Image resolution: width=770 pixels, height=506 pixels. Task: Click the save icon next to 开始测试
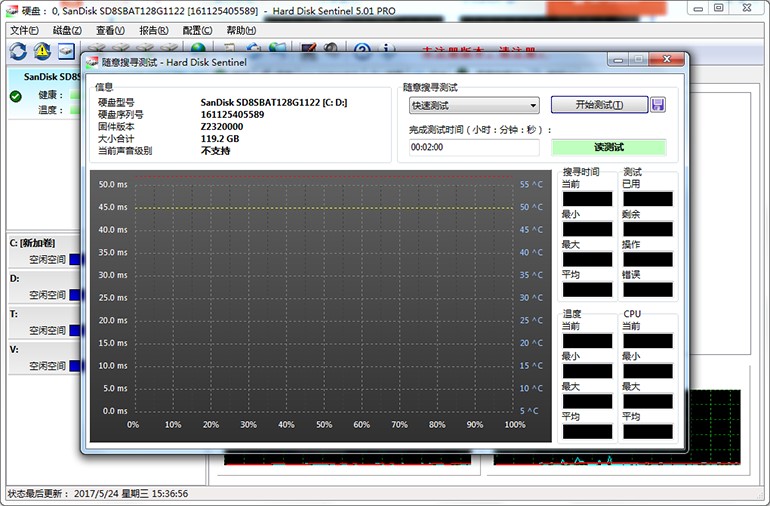657,105
